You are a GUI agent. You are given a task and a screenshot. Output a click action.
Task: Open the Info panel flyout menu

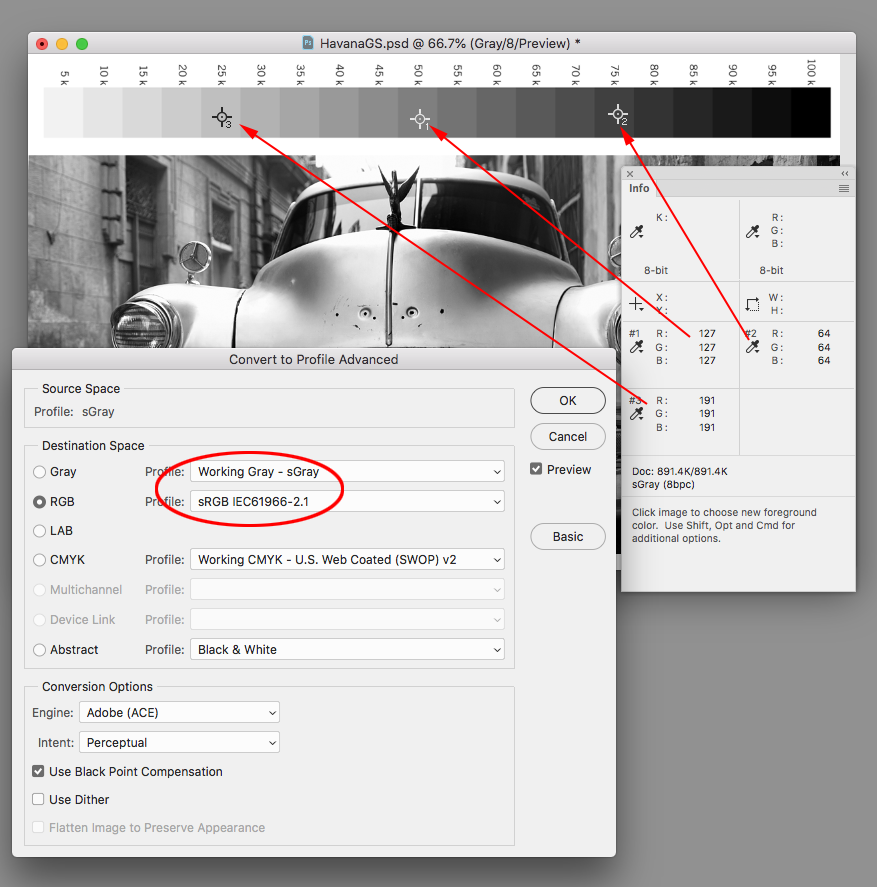click(x=844, y=188)
